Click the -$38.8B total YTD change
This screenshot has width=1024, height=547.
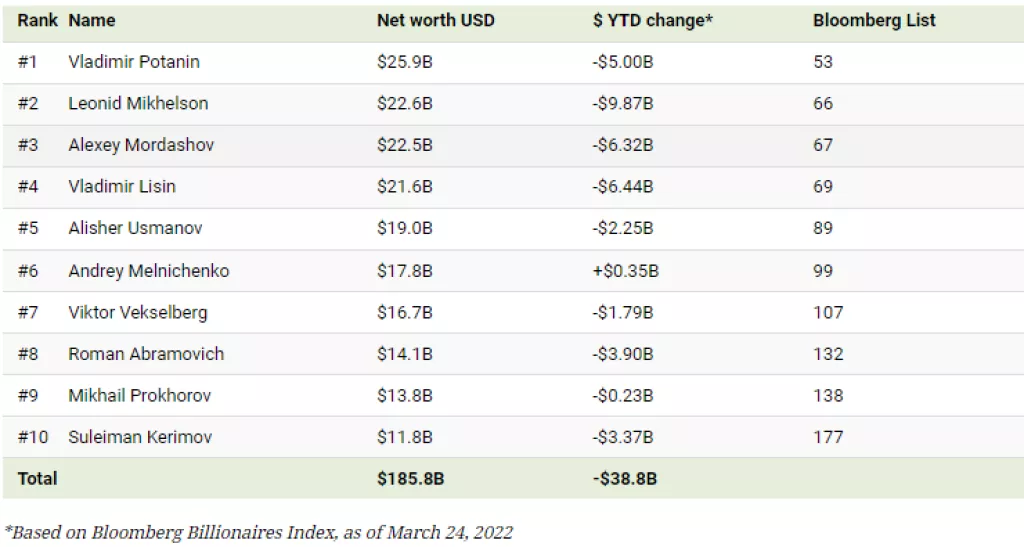tap(624, 478)
